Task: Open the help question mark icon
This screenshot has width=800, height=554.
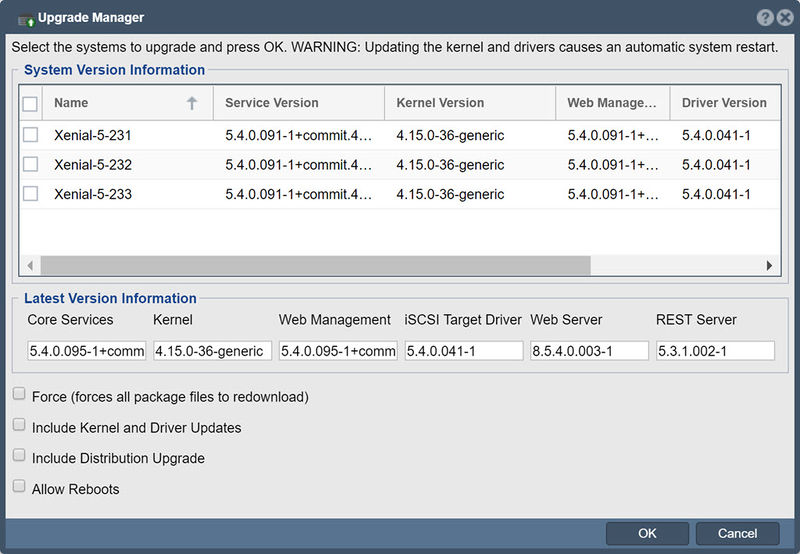Action: pyautogui.click(x=765, y=18)
